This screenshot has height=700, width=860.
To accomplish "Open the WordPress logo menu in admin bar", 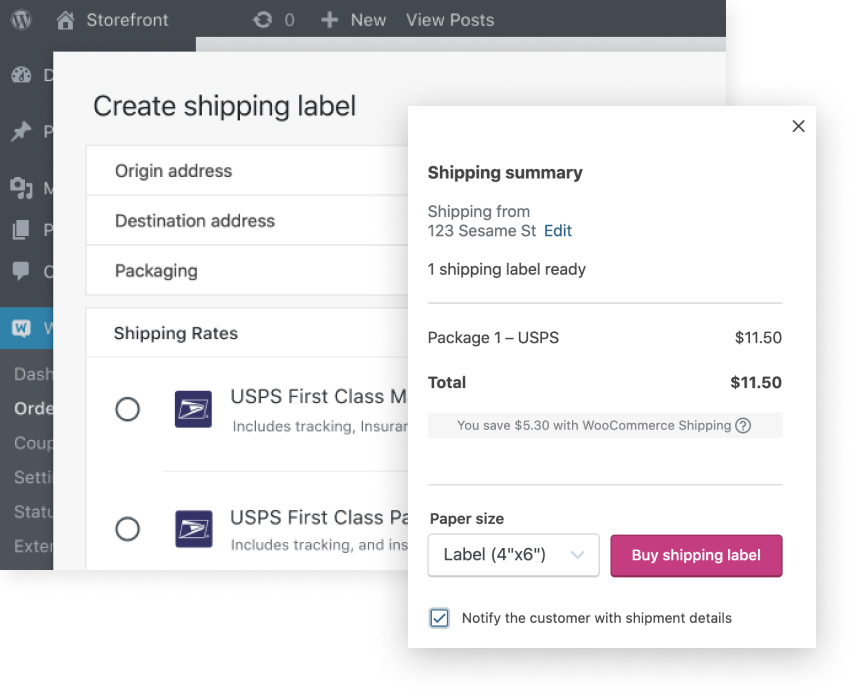I will 20,19.
